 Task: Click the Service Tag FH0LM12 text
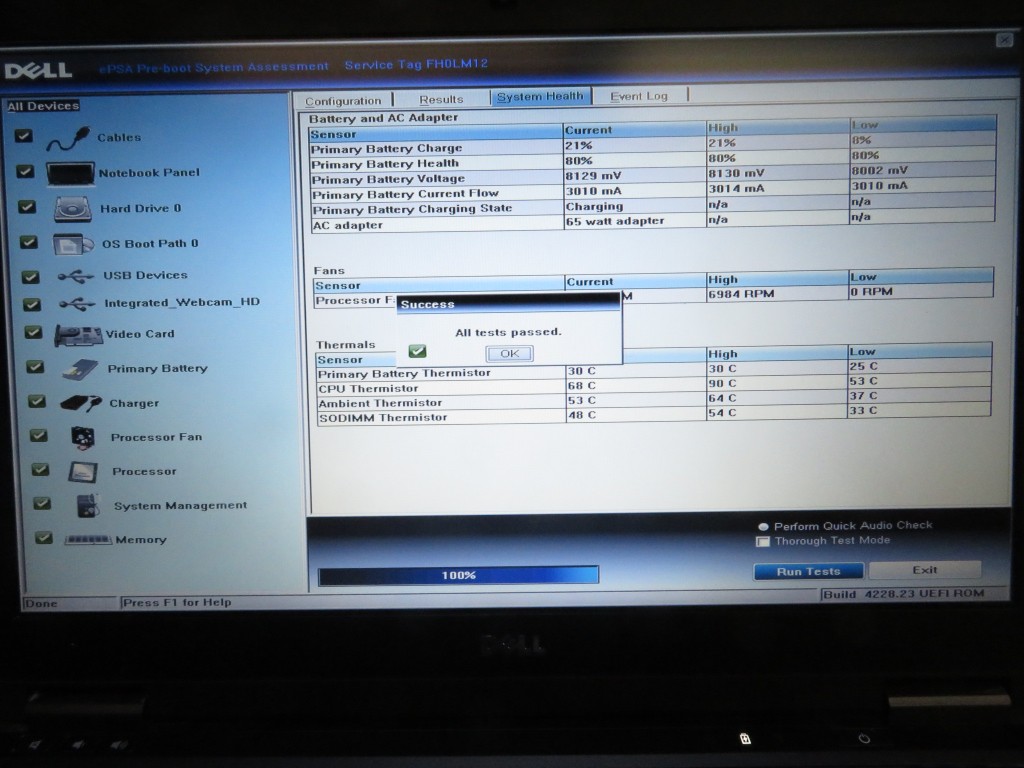pos(416,65)
